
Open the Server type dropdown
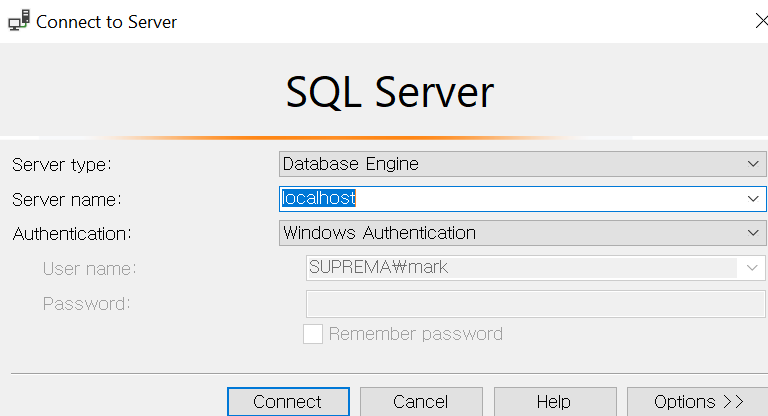522,164
